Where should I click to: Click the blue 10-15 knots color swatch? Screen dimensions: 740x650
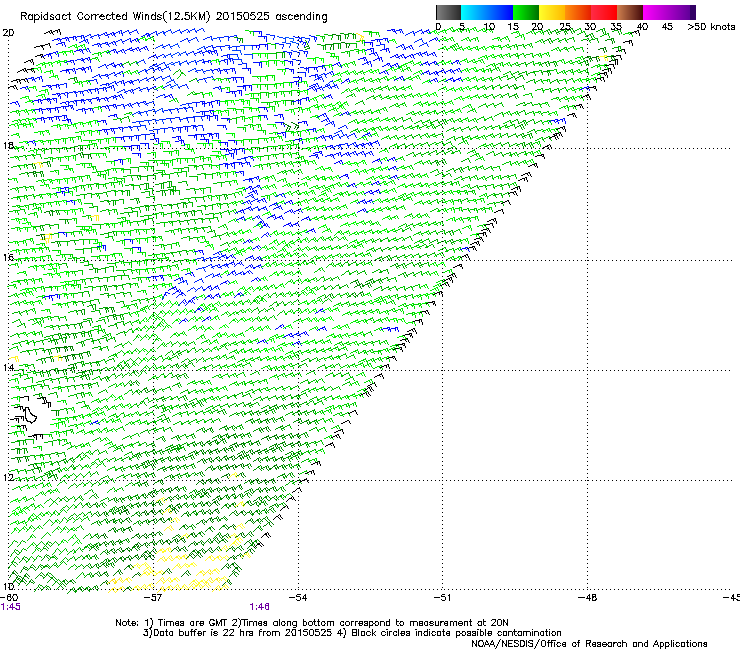tap(500, 12)
